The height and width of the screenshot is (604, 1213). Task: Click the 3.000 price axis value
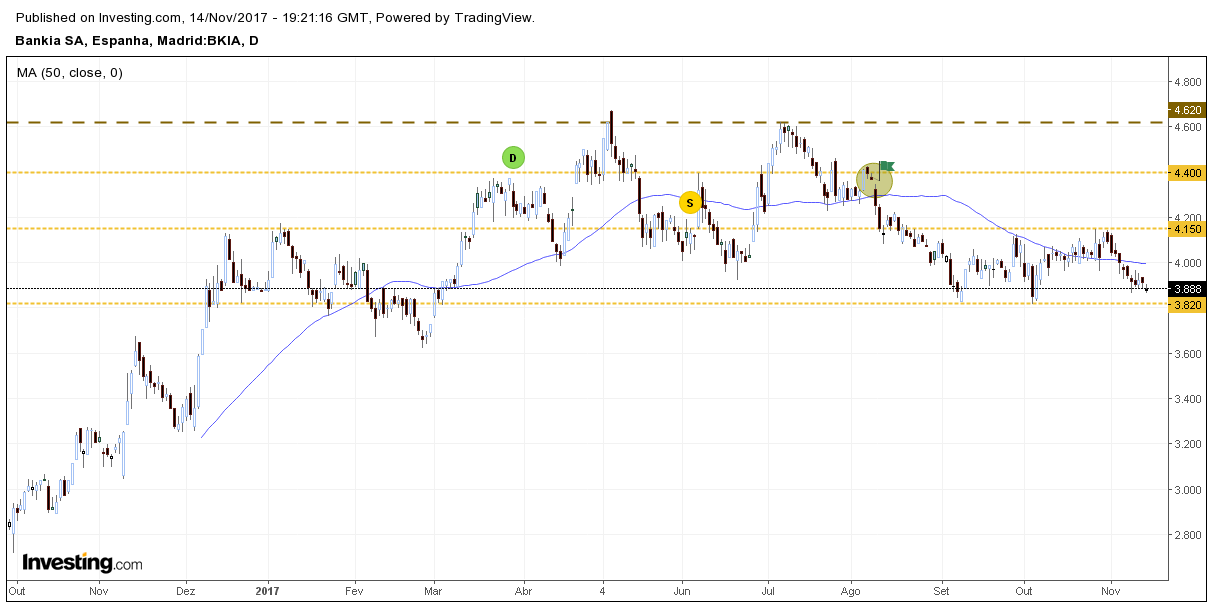point(1188,490)
